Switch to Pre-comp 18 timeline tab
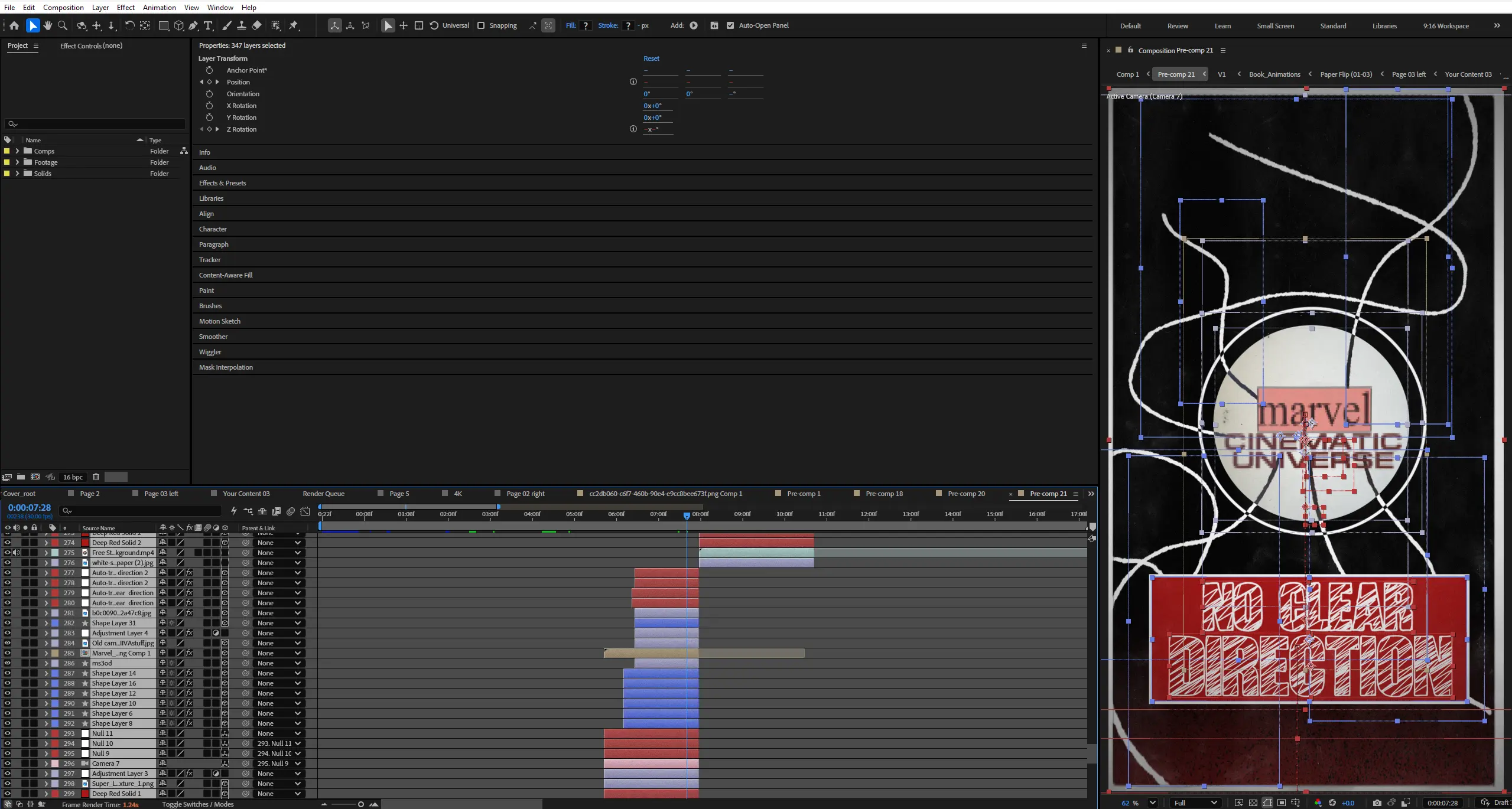Viewport: 1512px width, 809px height. point(884,494)
